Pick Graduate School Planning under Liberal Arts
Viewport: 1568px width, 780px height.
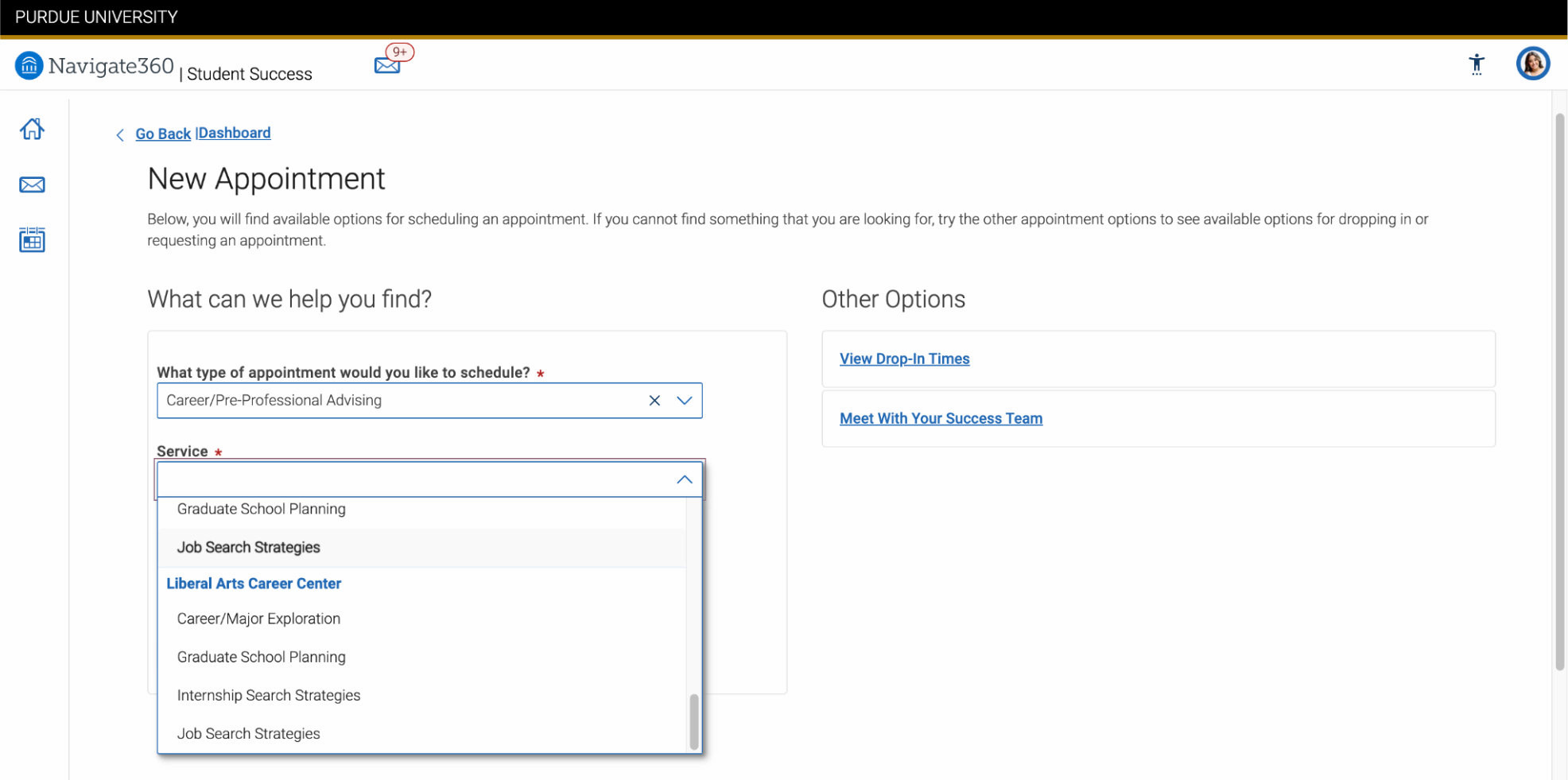(261, 657)
